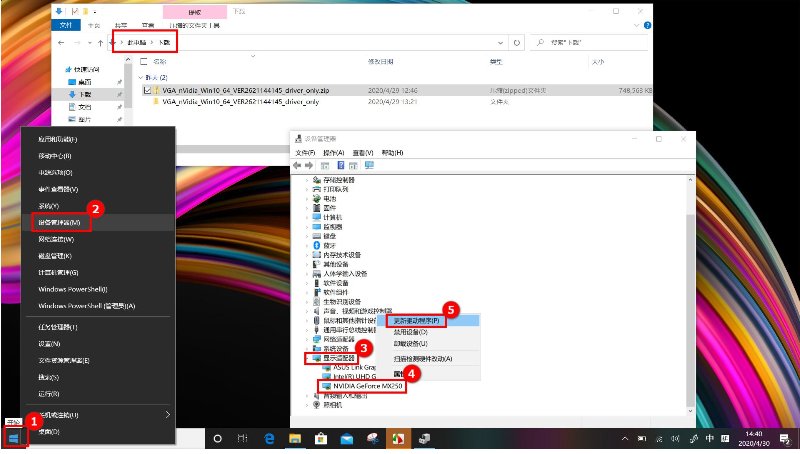Click Device Manager help toolbar icon
Viewport: 800px width, 454px height.
point(340,165)
